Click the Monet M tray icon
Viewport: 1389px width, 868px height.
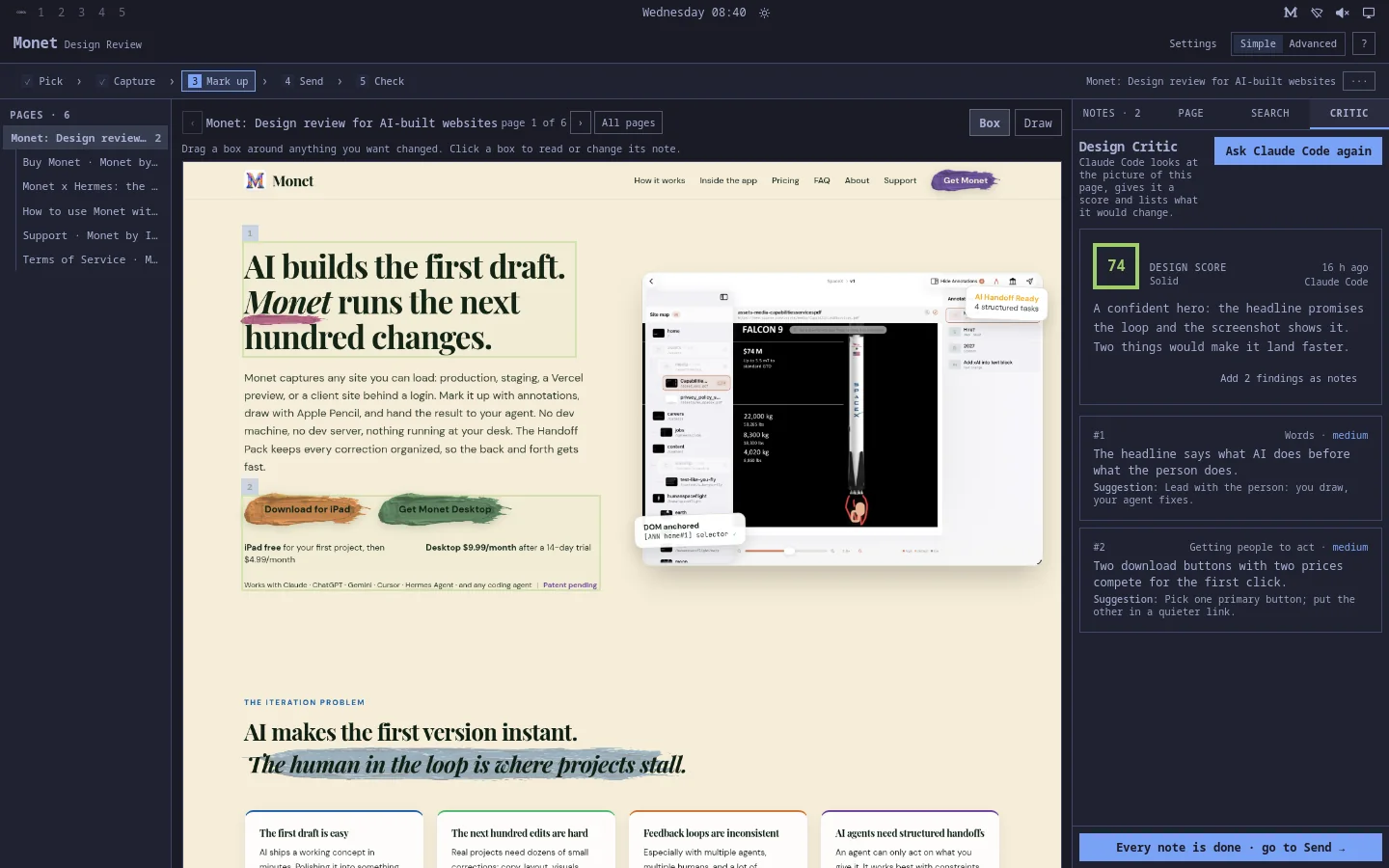1291,13
